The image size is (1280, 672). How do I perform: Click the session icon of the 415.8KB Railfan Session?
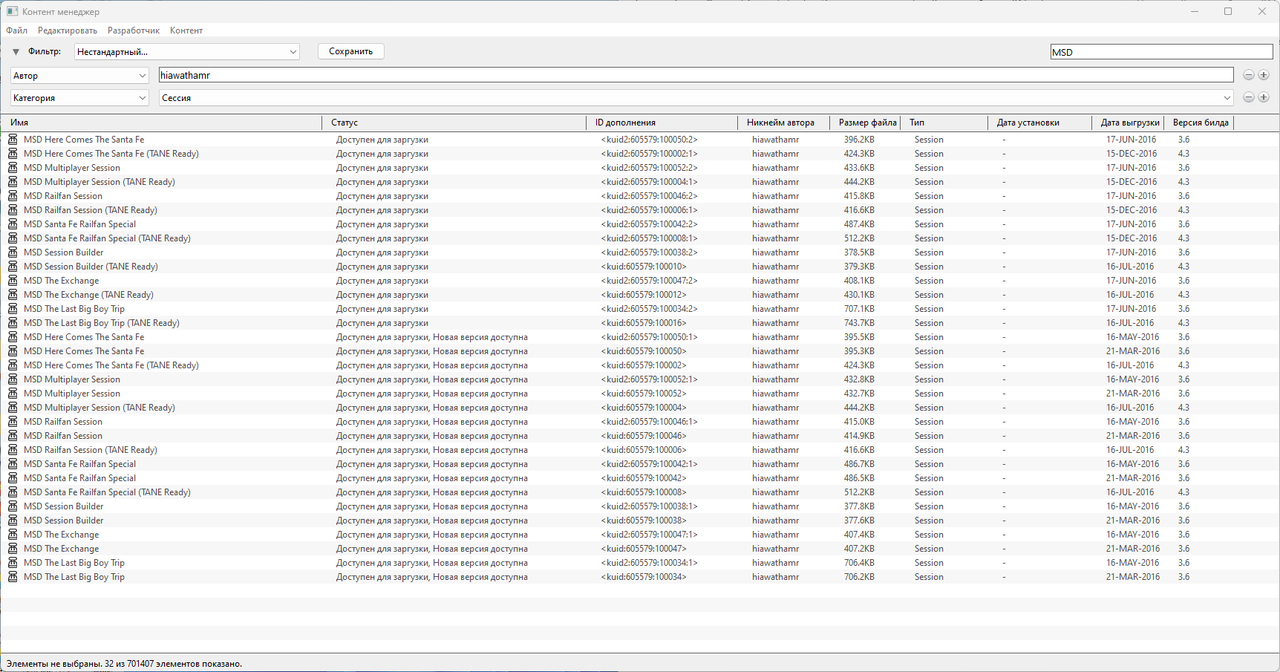[14, 196]
